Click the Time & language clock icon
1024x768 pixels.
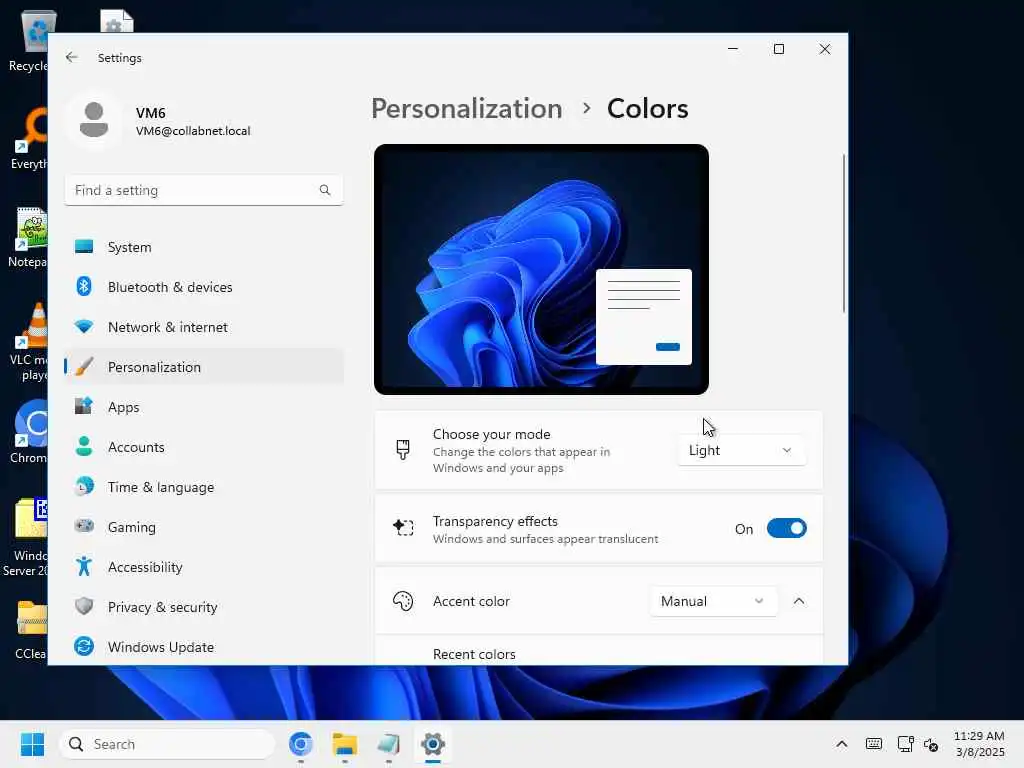pos(84,487)
